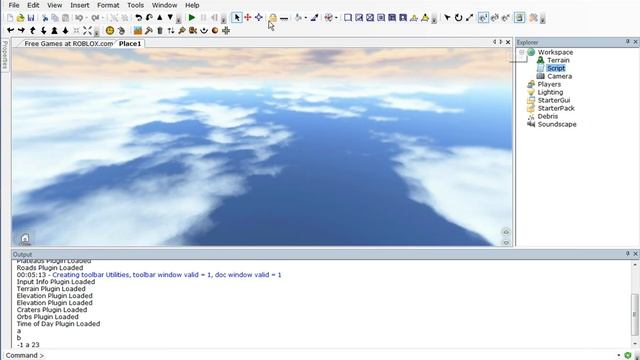This screenshot has width=640, height=360.
Task: Open the File menu
Action: (14, 5)
